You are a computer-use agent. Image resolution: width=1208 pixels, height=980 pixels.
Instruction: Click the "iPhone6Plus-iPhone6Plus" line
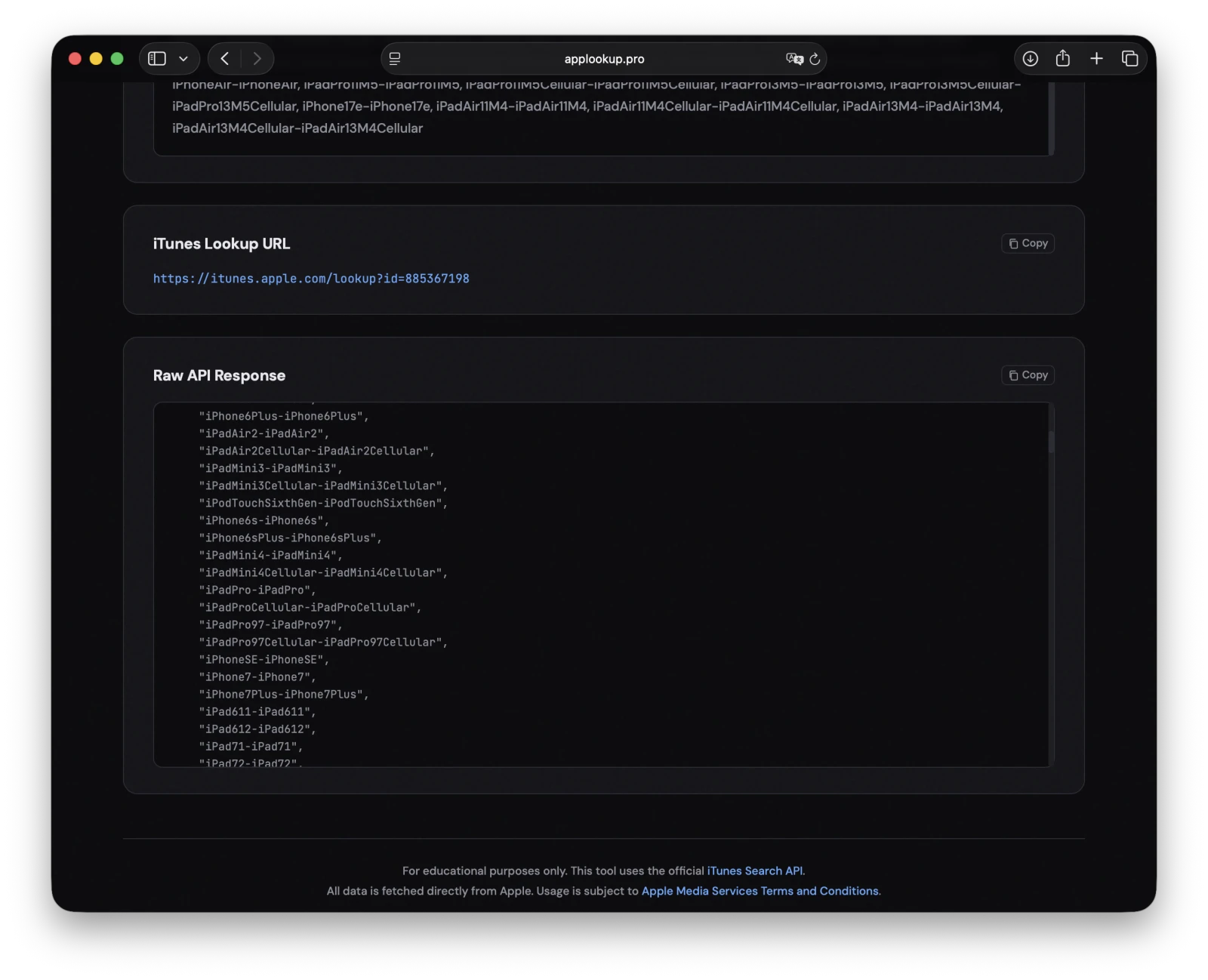click(x=284, y=416)
